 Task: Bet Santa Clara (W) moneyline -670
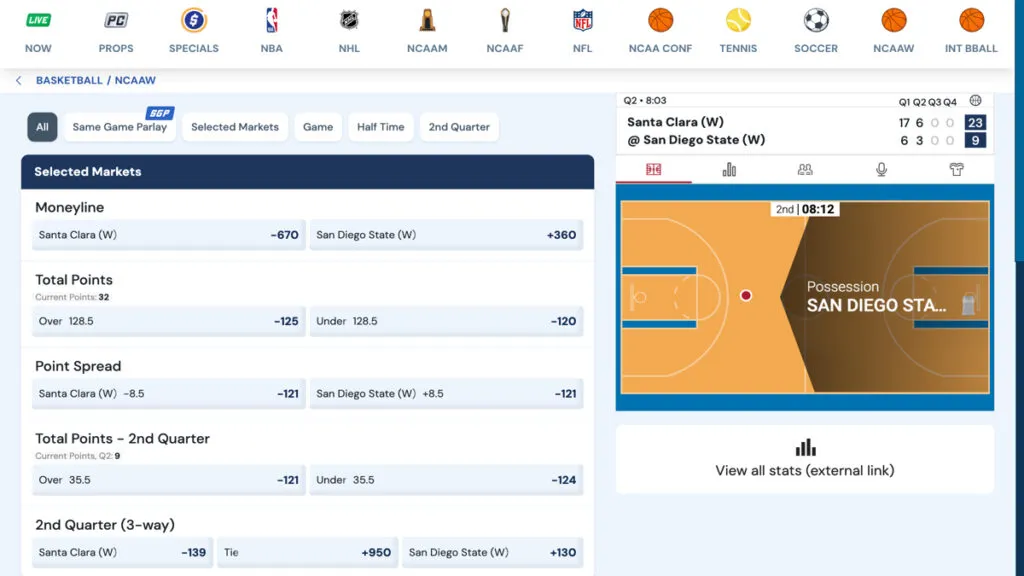pyautogui.click(x=168, y=235)
